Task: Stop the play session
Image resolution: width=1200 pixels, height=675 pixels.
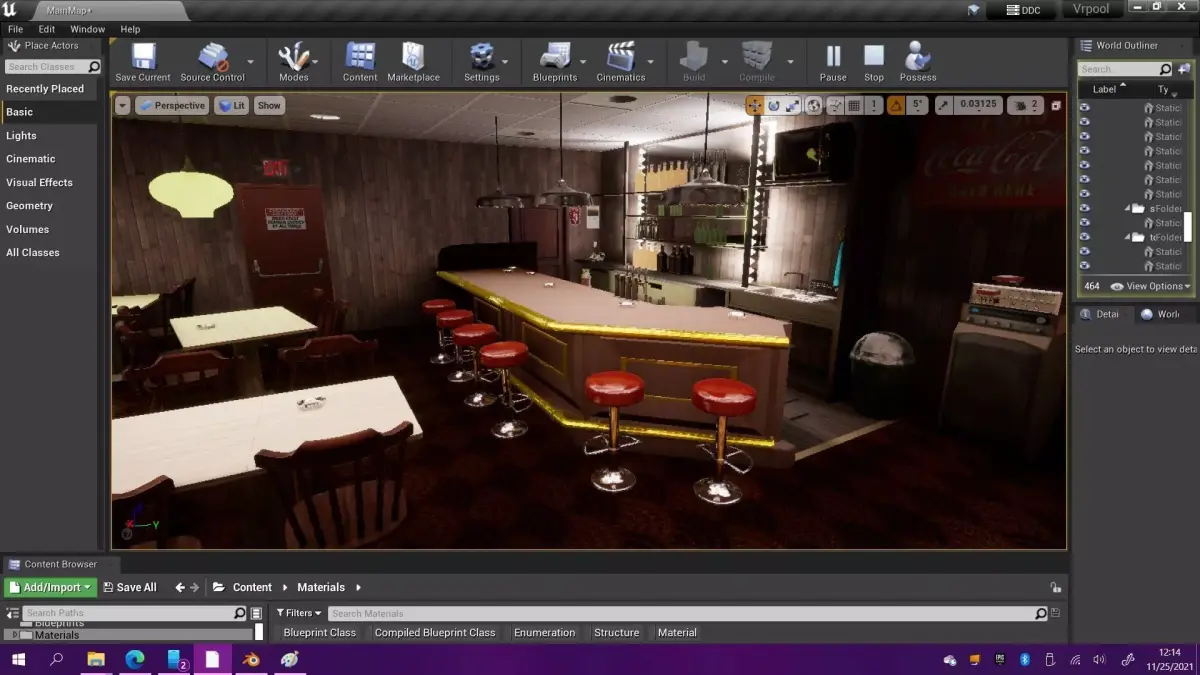Action: (874, 61)
